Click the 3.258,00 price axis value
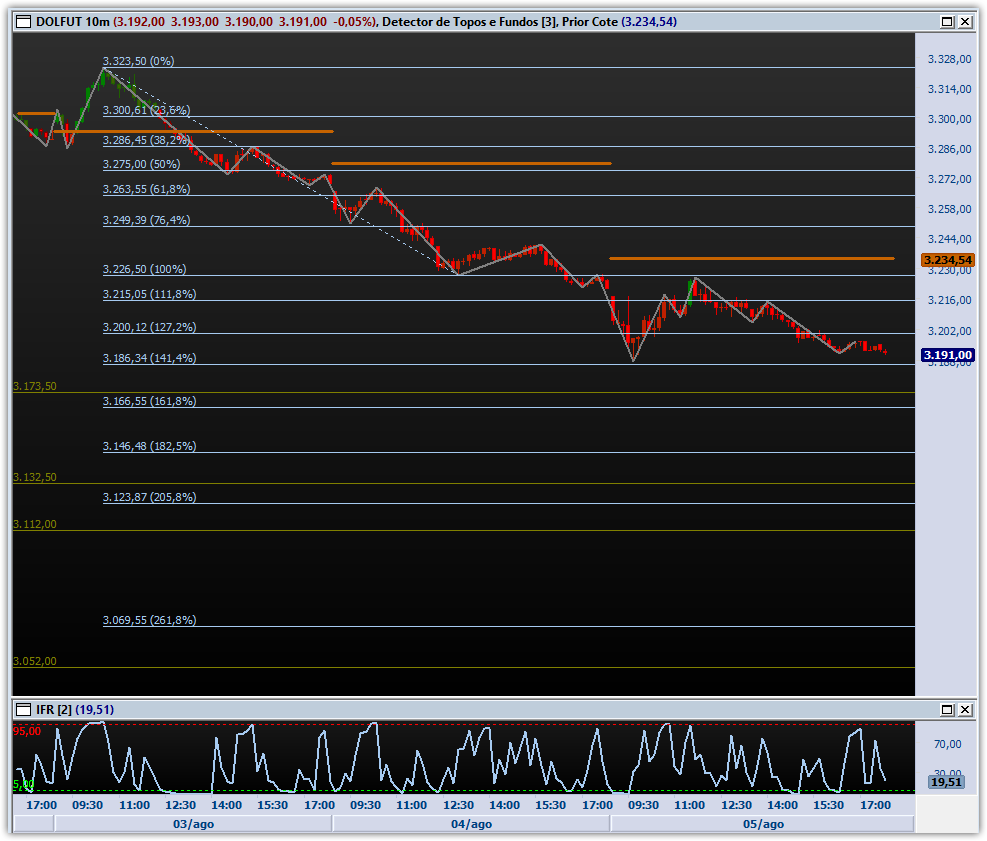Screen dimensions: 987x841 pos(949,209)
